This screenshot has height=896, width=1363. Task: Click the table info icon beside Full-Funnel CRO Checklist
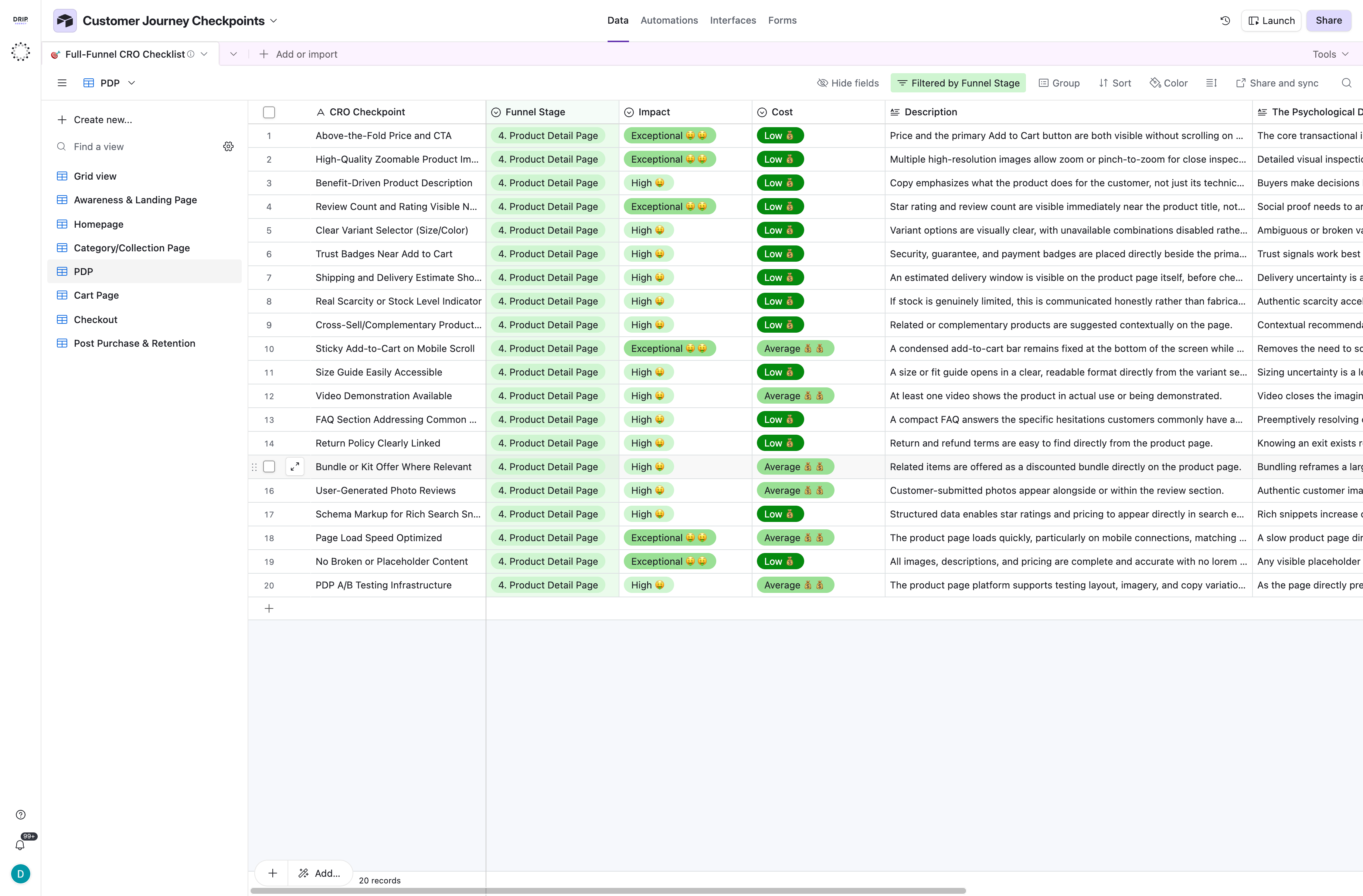tap(191, 54)
